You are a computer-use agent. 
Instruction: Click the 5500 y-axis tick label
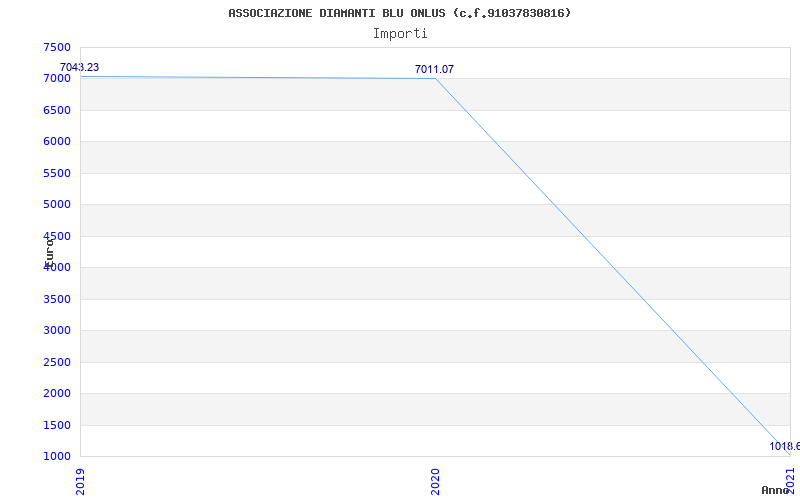pyautogui.click(x=57, y=173)
